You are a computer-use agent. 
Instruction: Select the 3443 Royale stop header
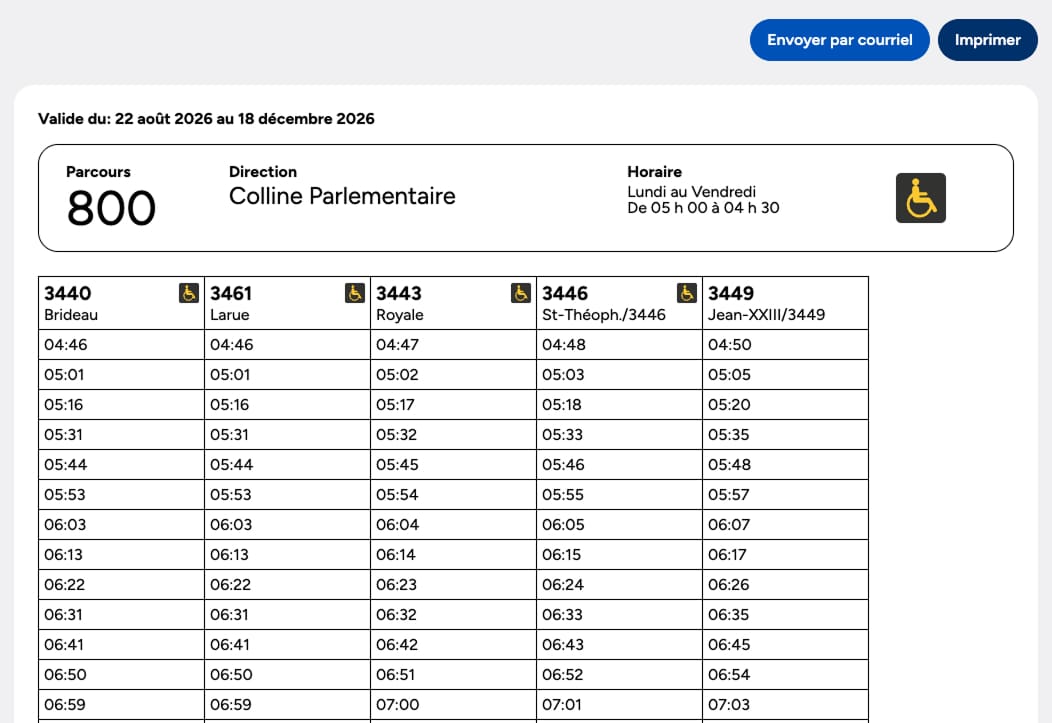[454, 303]
